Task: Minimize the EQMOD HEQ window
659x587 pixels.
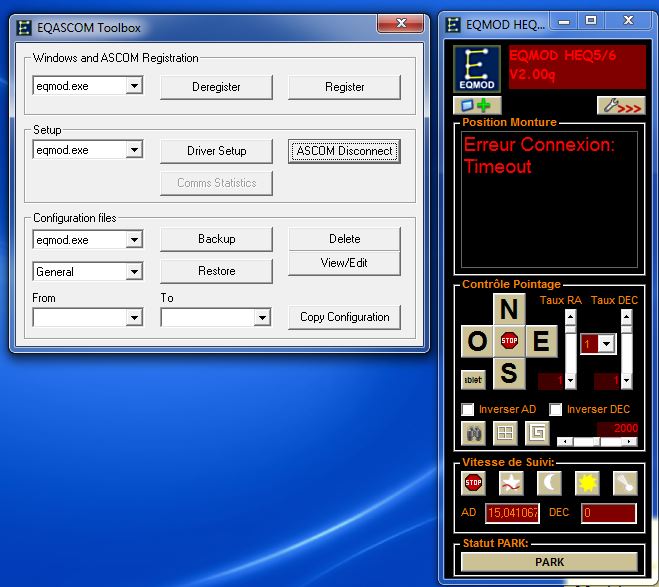Action: [x=564, y=21]
